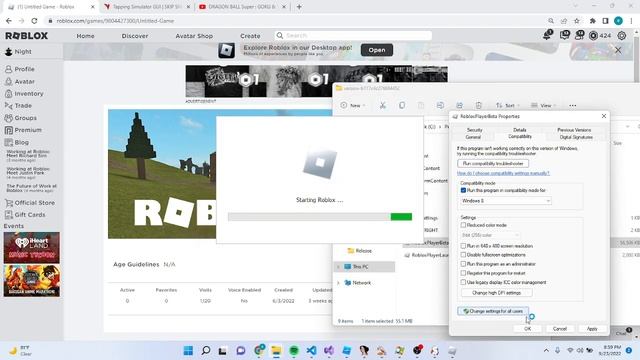Open the Robux balance showing 424

[x=600, y=36]
